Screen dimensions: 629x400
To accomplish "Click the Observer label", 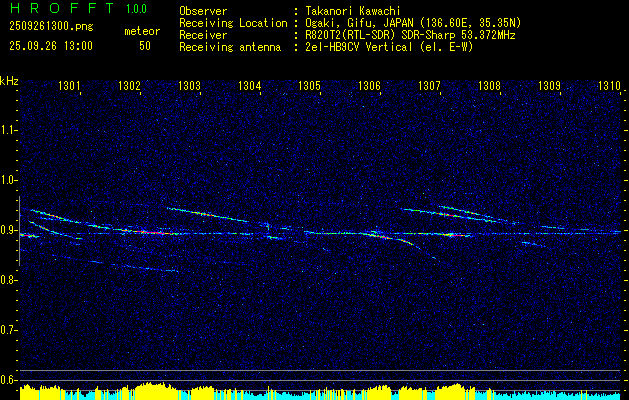I will pyautogui.click(x=203, y=11).
